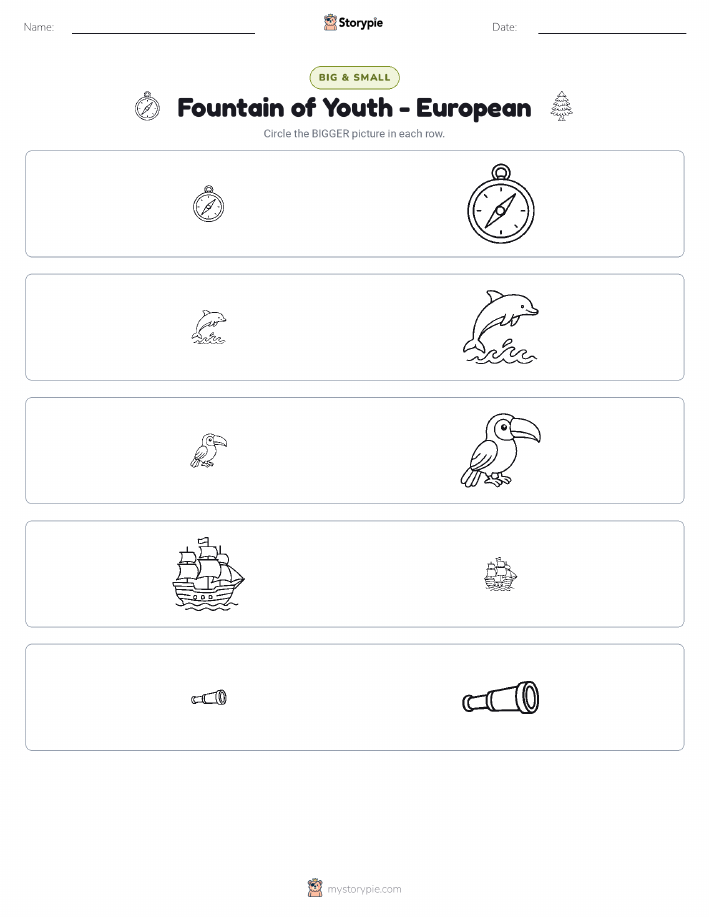Choose the big sailing ship picture
The image size is (709, 917).
pyautogui.click(x=209, y=574)
